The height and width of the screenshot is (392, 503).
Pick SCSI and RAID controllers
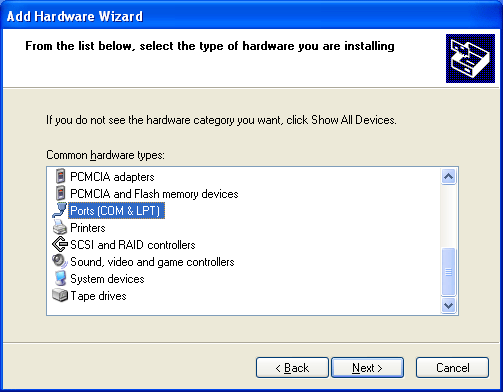click(x=133, y=245)
